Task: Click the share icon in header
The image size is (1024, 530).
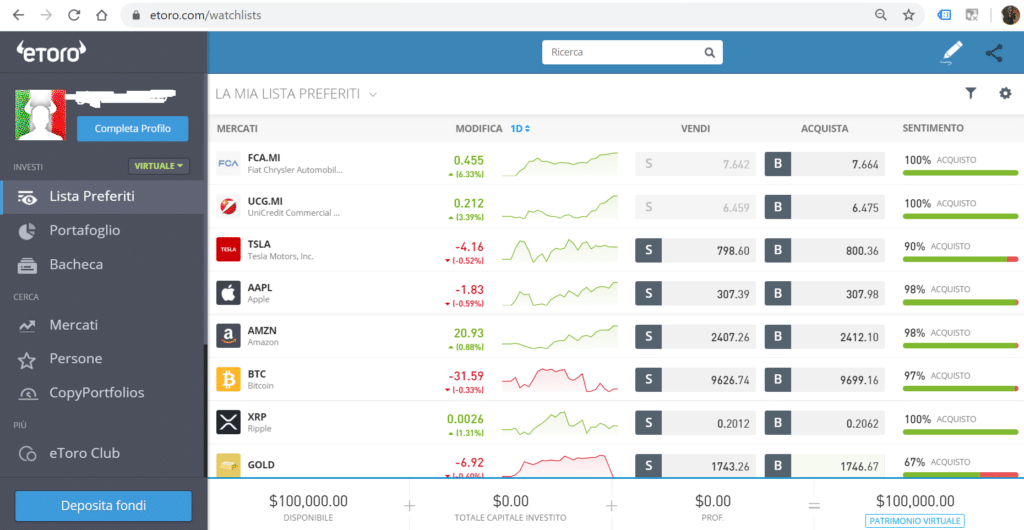Action: point(994,53)
